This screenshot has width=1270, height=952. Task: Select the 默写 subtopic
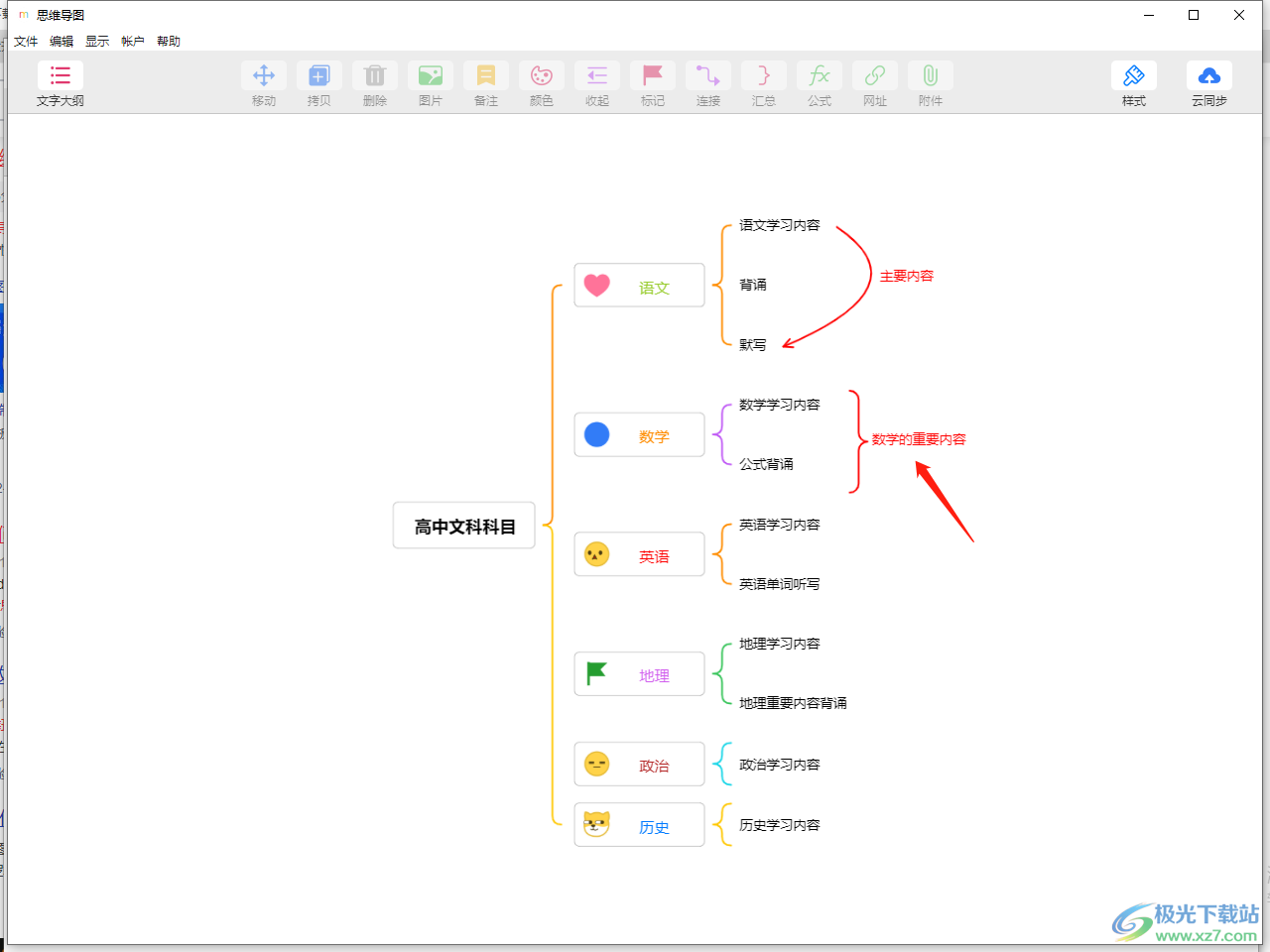pyautogui.click(x=753, y=345)
